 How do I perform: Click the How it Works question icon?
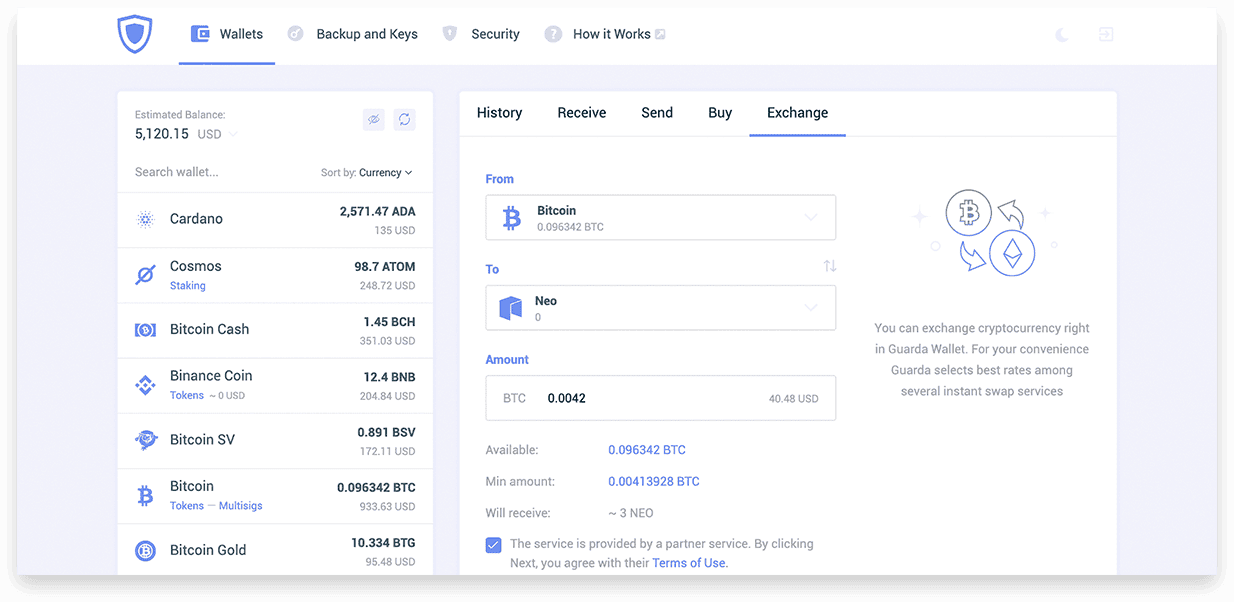click(553, 34)
